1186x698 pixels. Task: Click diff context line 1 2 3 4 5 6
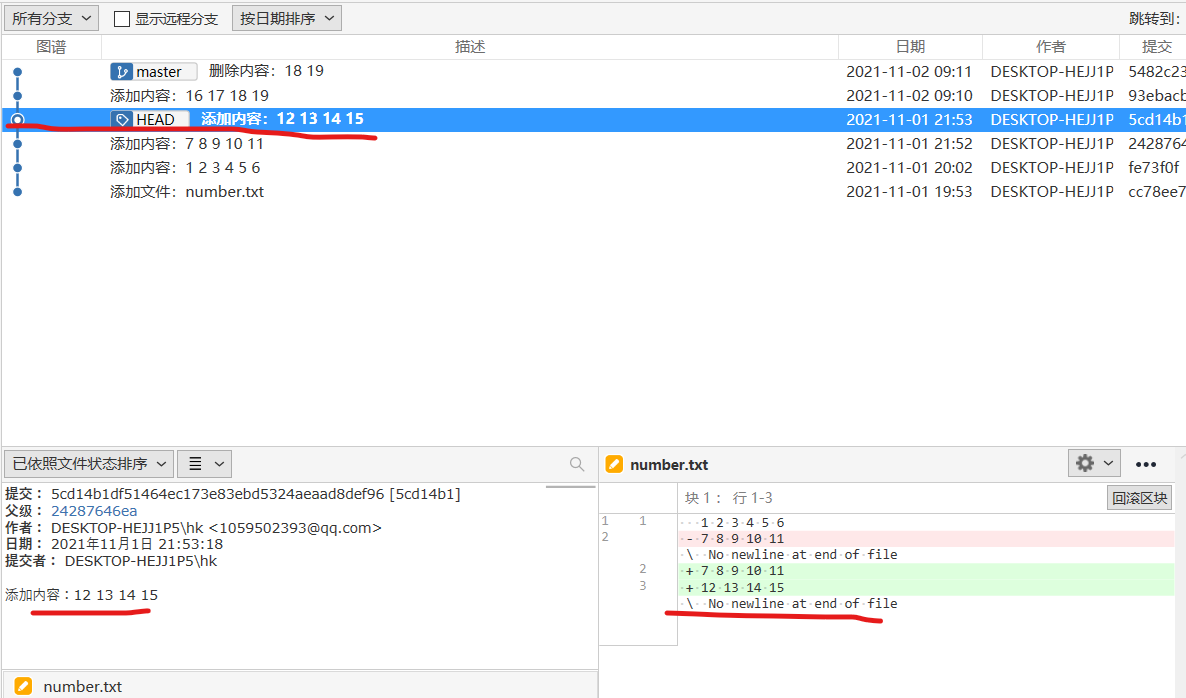coord(926,523)
